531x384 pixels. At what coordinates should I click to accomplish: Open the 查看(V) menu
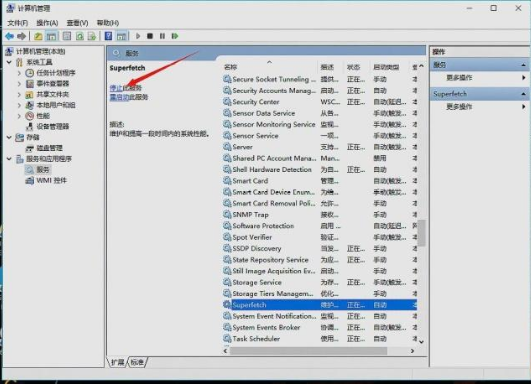click(78, 23)
